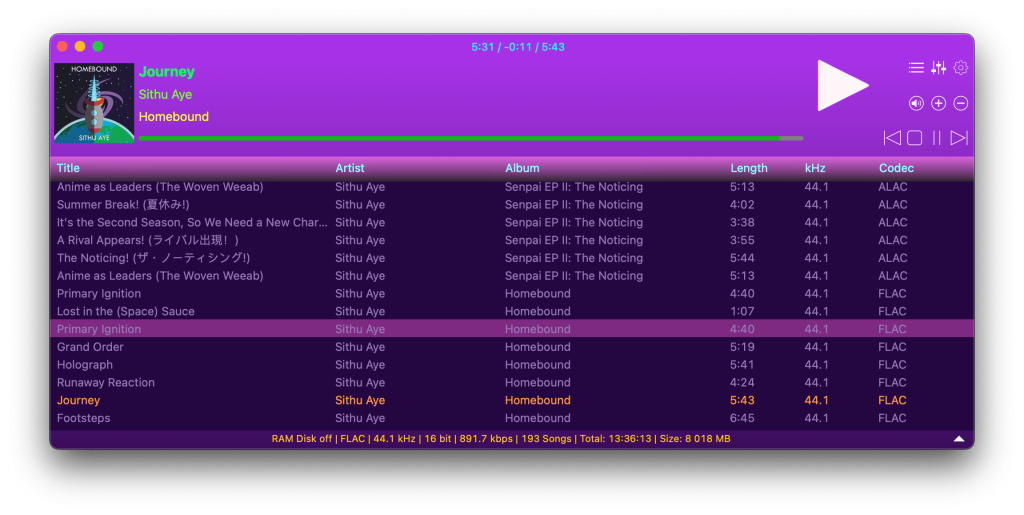1024x515 pixels.
Task: Skip to the previous track
Action: pos(892,138)
